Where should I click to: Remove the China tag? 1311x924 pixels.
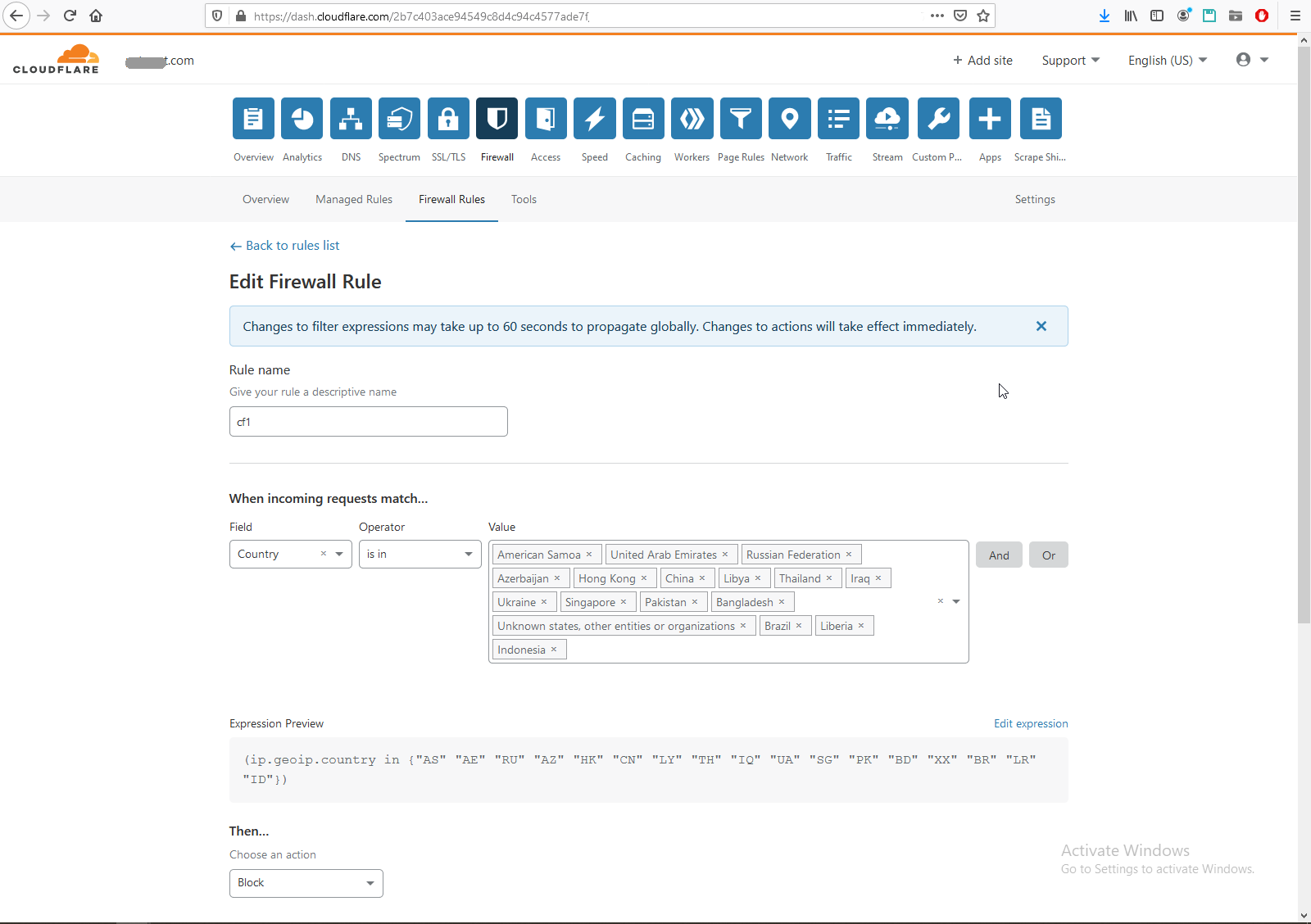pyautogui.click(x=702, y=578)
